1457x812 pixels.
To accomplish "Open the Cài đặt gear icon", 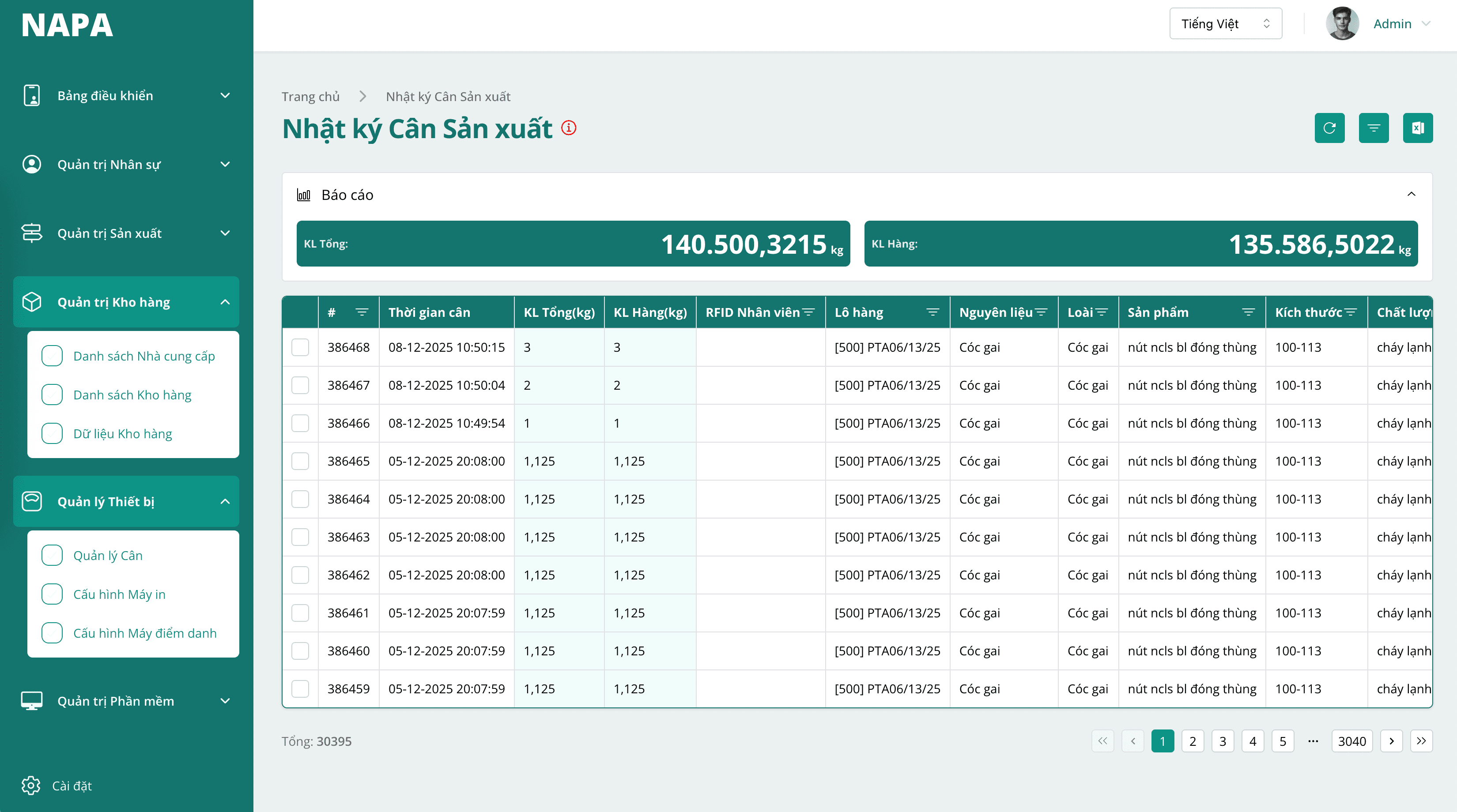I will (31, 786).
